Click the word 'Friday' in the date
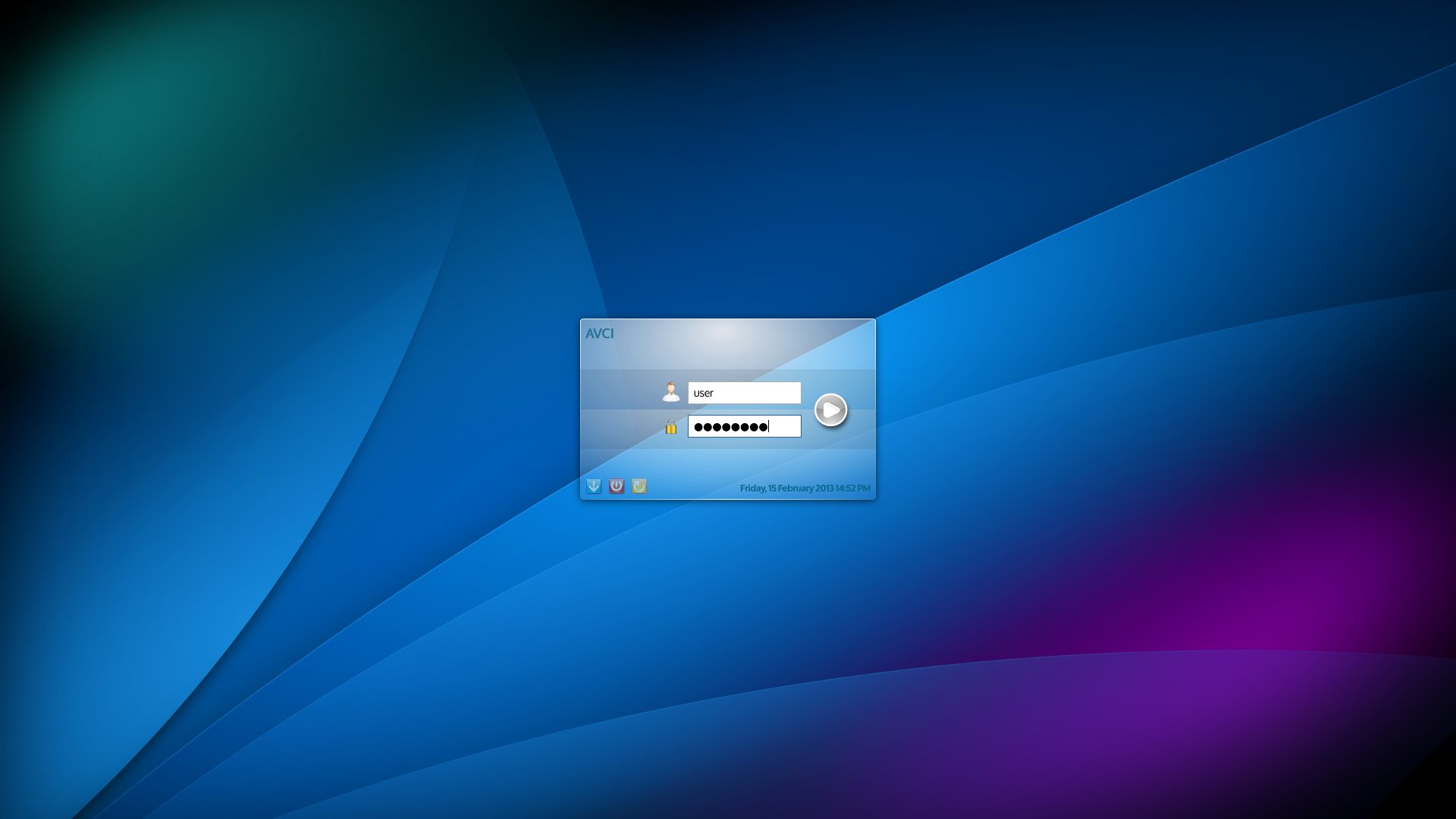 point(752,488)
